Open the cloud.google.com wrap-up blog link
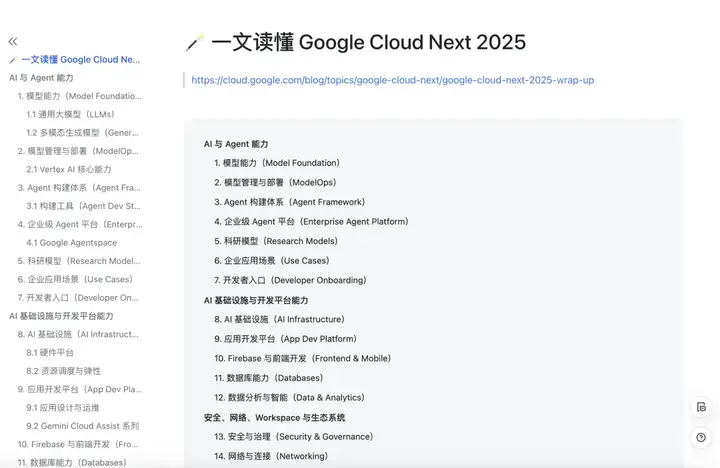This screenshot has width=720, height=468. [x=393, y=80]
